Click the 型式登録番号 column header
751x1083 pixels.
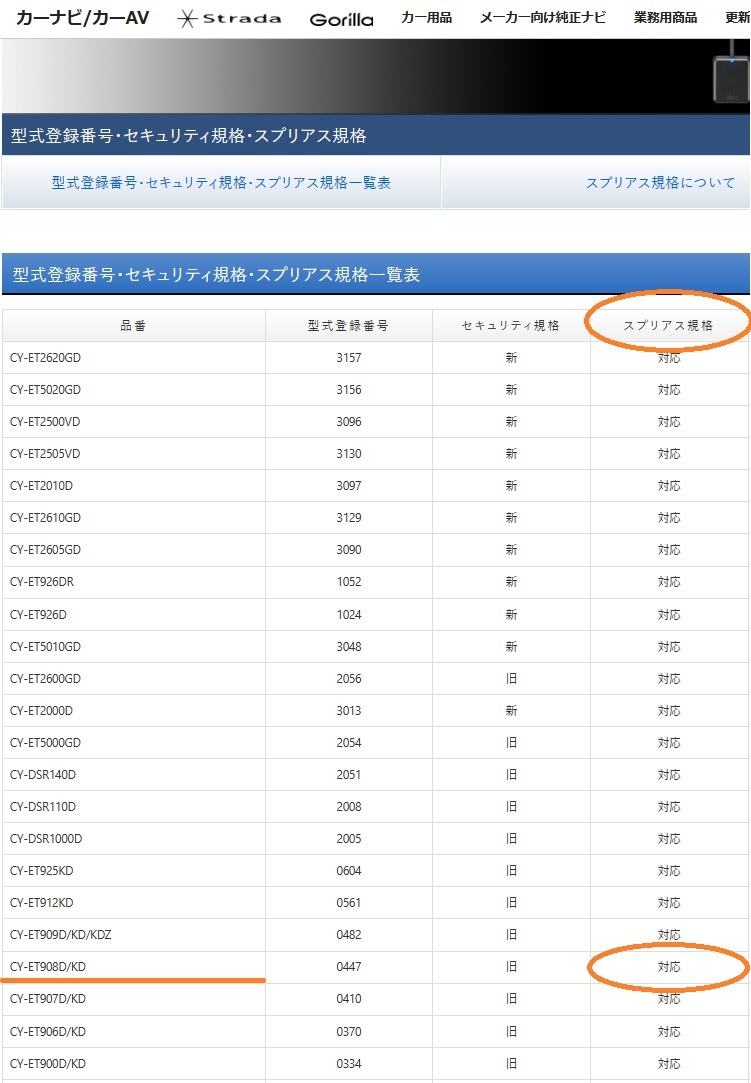pyautogui.click(x=348, y=326)
